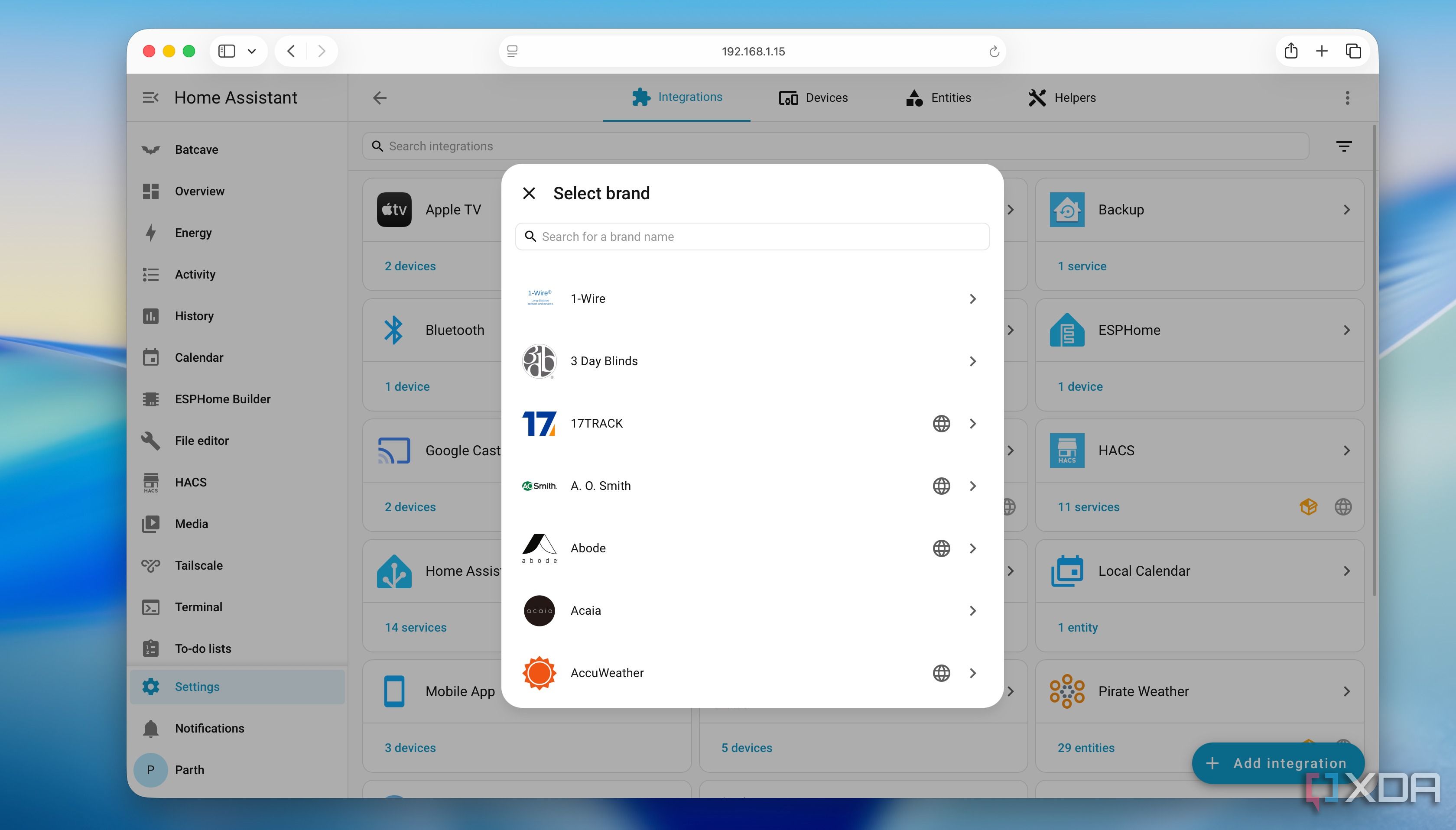Expand the 17TRACK row chevron
This screenshot has width=1456, height=830.
point(972,424)
